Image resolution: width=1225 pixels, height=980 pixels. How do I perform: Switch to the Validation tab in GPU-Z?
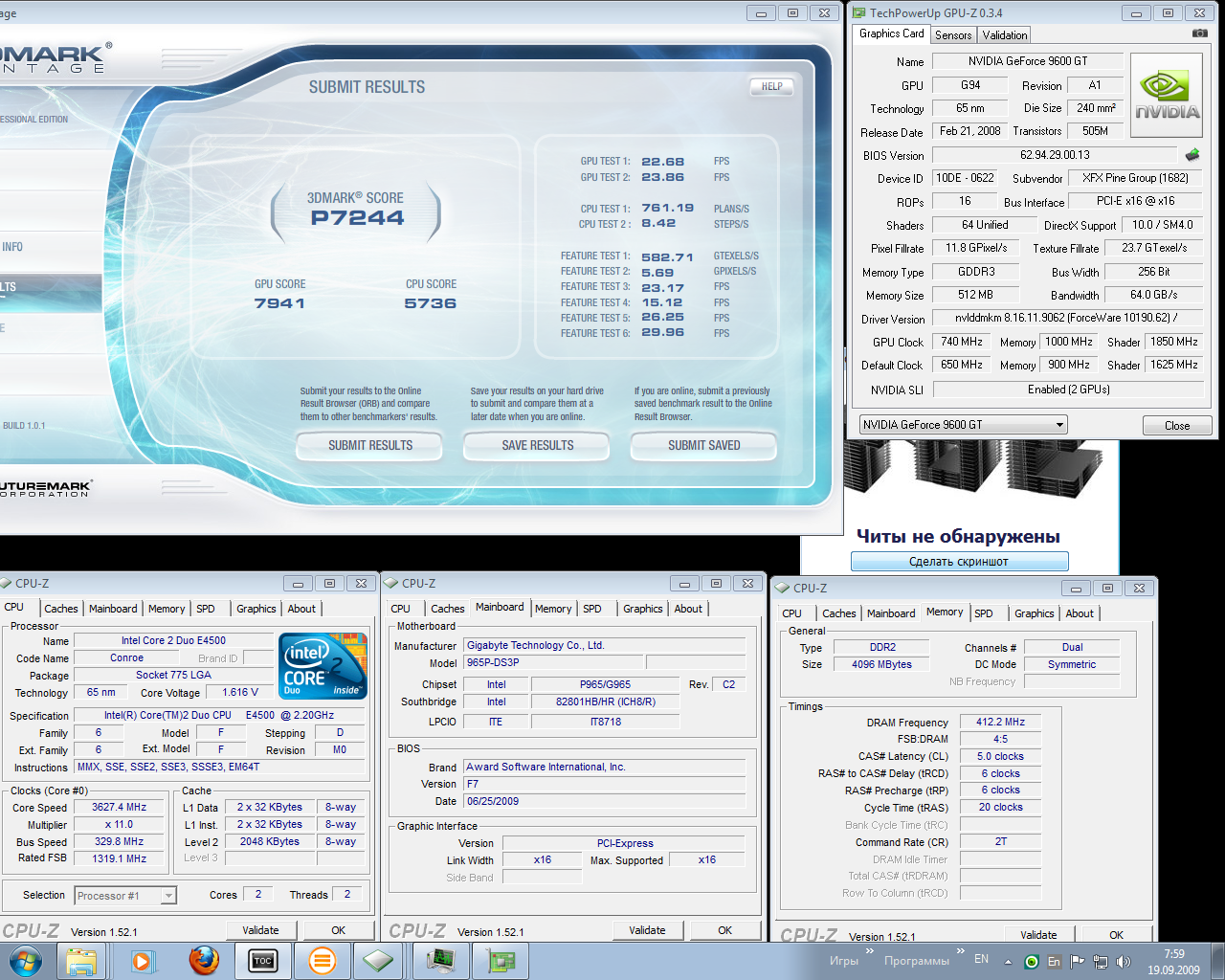coord(1005,35)
